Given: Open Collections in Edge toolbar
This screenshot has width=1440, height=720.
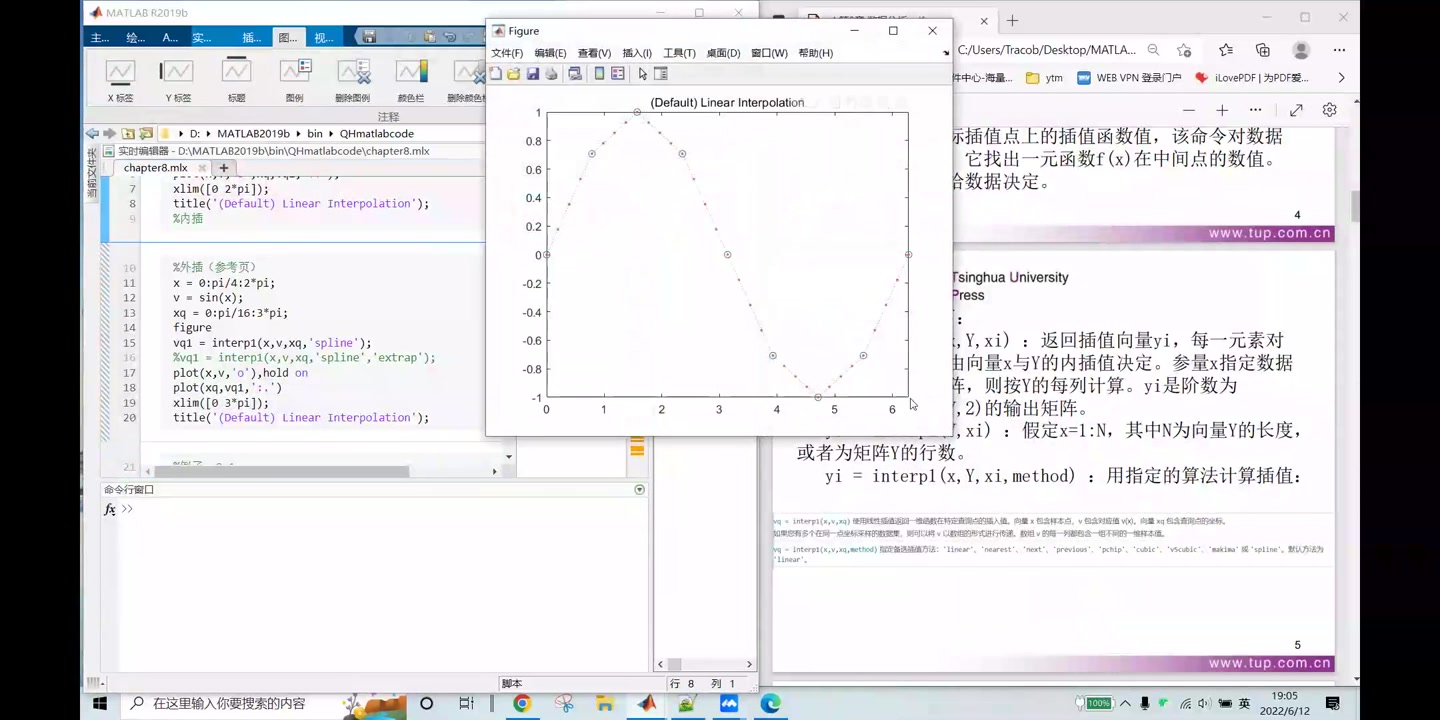Looking at the screenshot, I should pos(1263,50).
